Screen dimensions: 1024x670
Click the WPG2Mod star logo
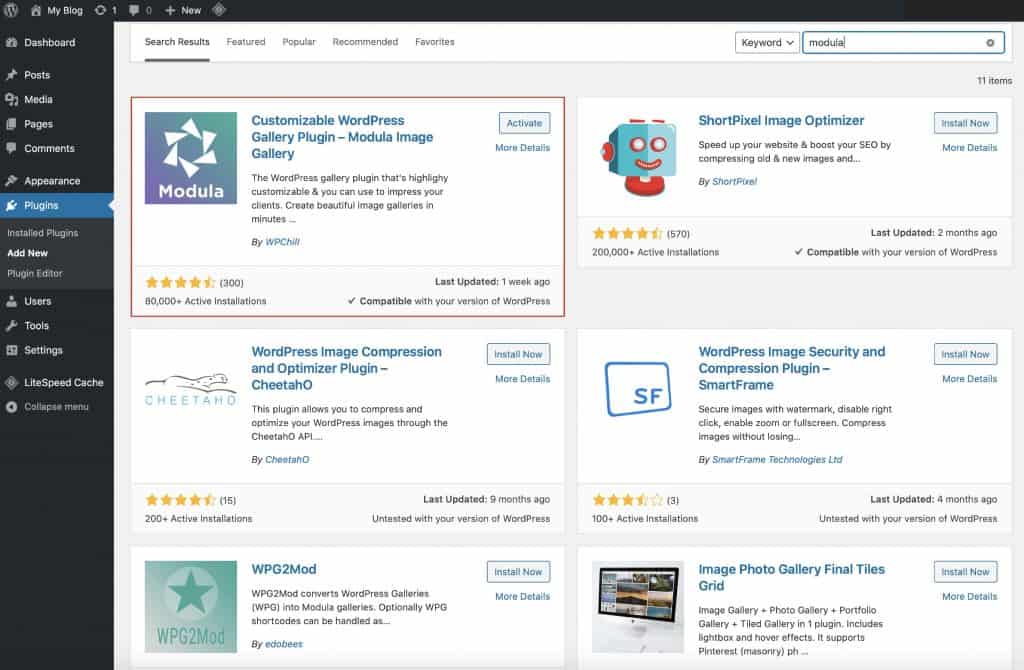pos(191,607)
